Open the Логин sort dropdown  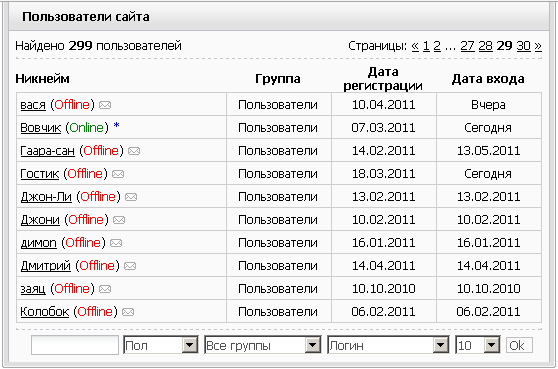pyautogui.click(x=388, y=345)
